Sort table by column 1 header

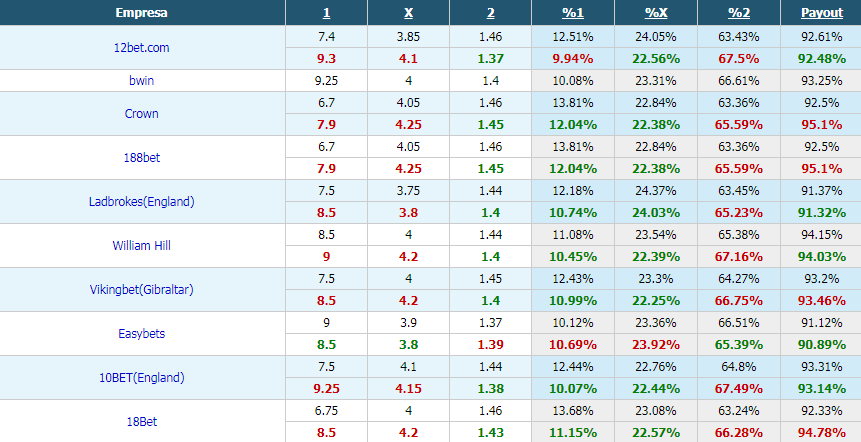(326, 13)
